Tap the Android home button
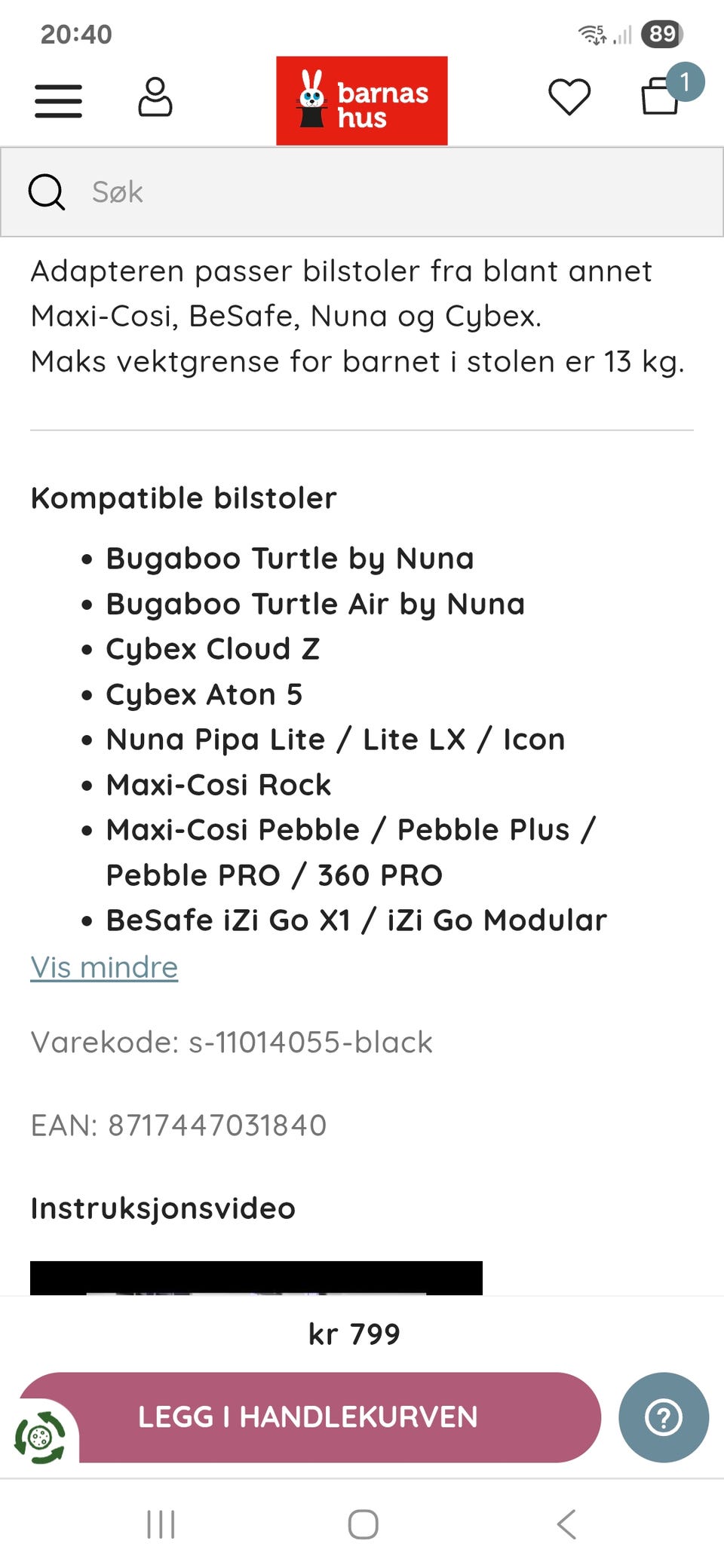This screenshot has width=724, height=1568. 363,1524
